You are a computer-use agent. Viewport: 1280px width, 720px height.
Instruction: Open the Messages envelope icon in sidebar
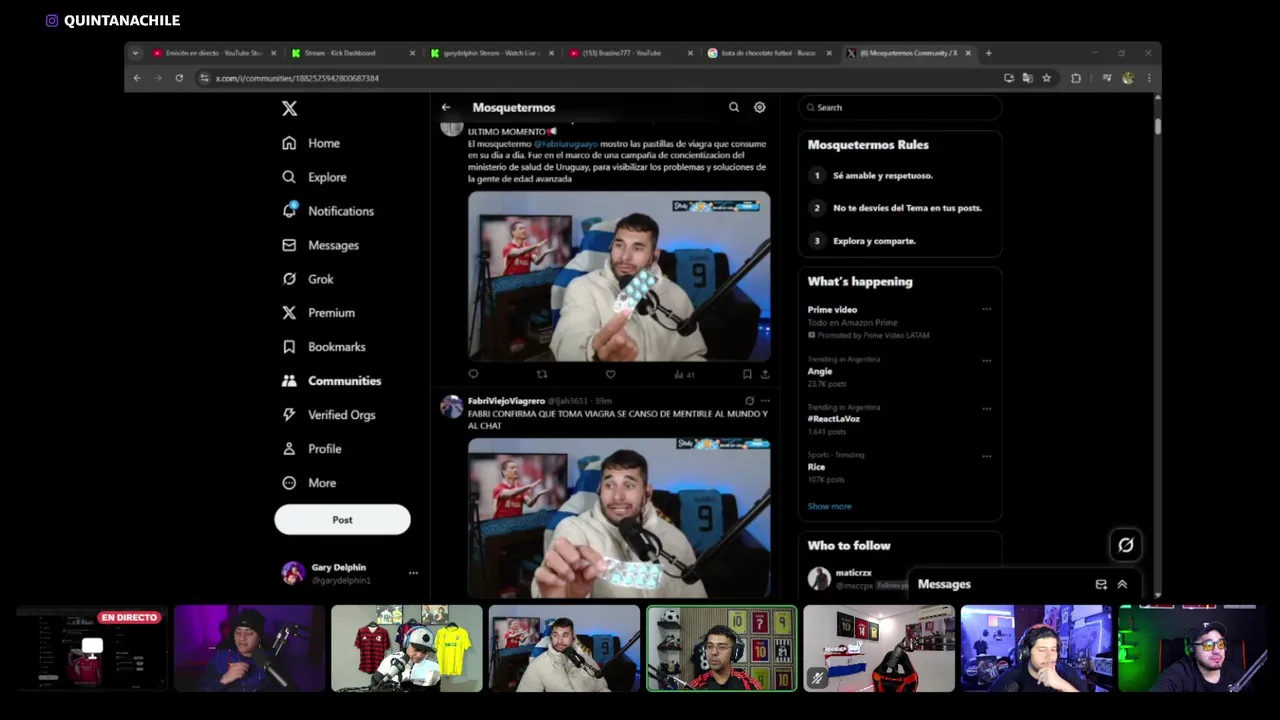coord(289,245)
